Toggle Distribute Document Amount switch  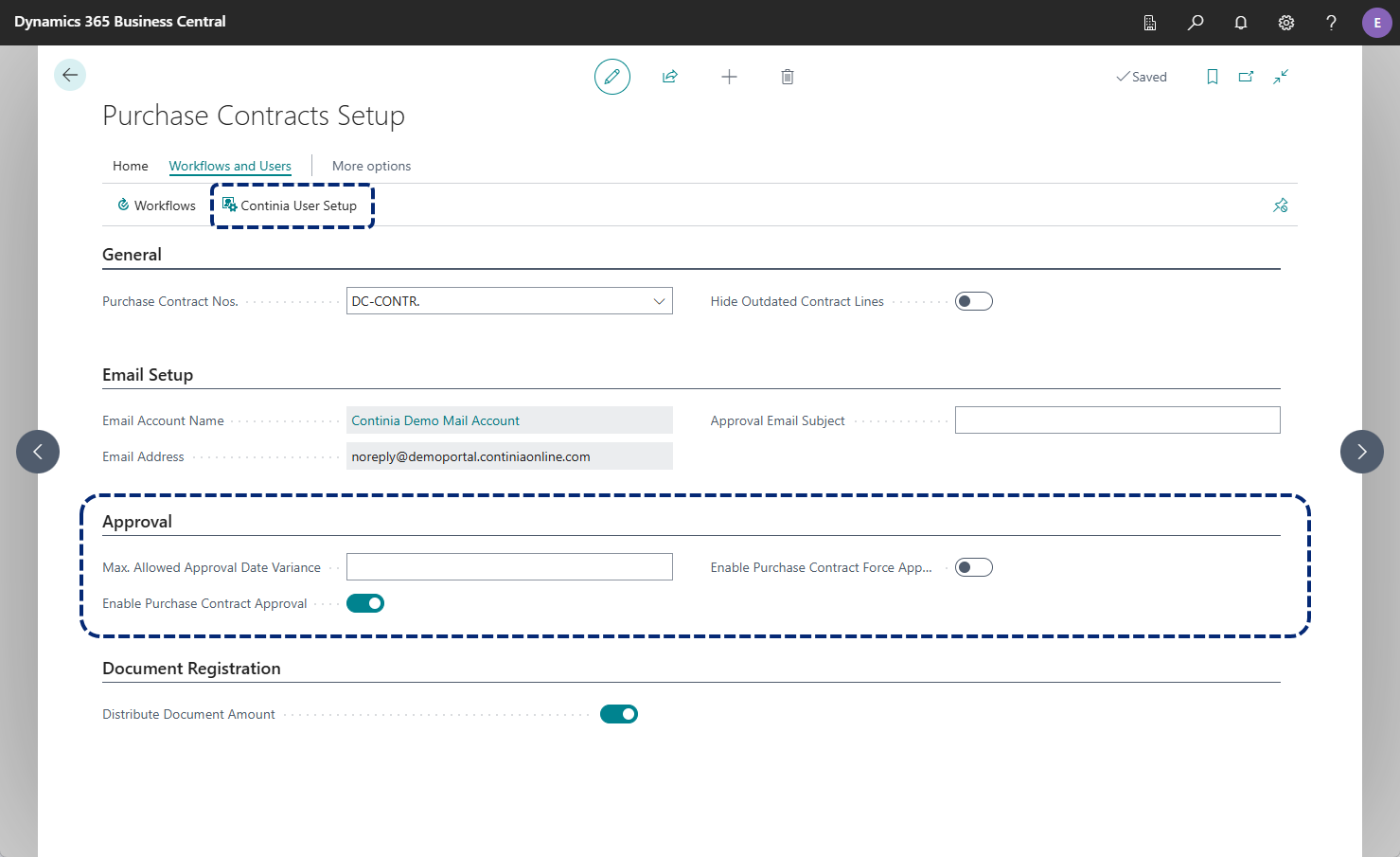619,714
